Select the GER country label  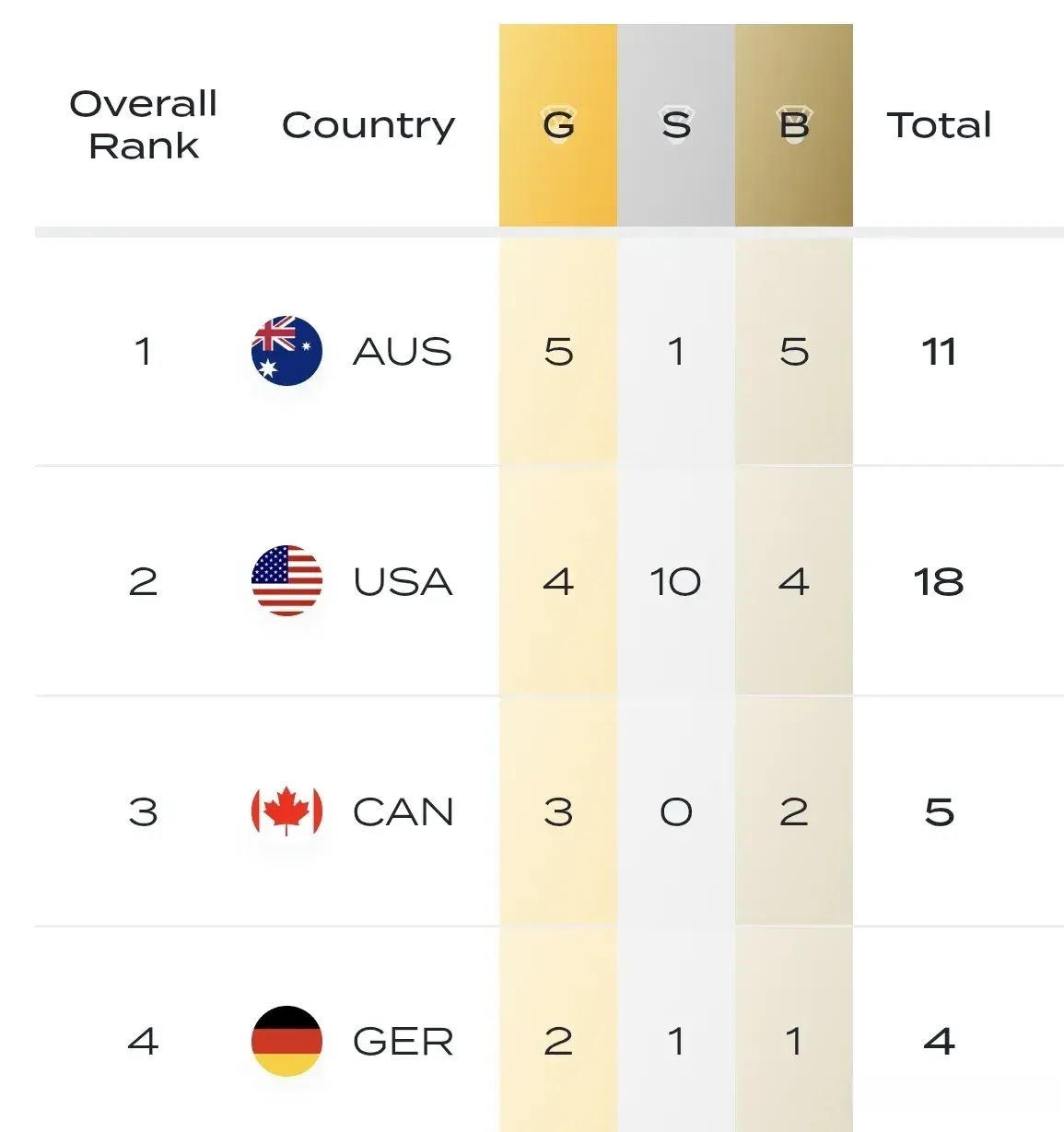coord(403,1041)
